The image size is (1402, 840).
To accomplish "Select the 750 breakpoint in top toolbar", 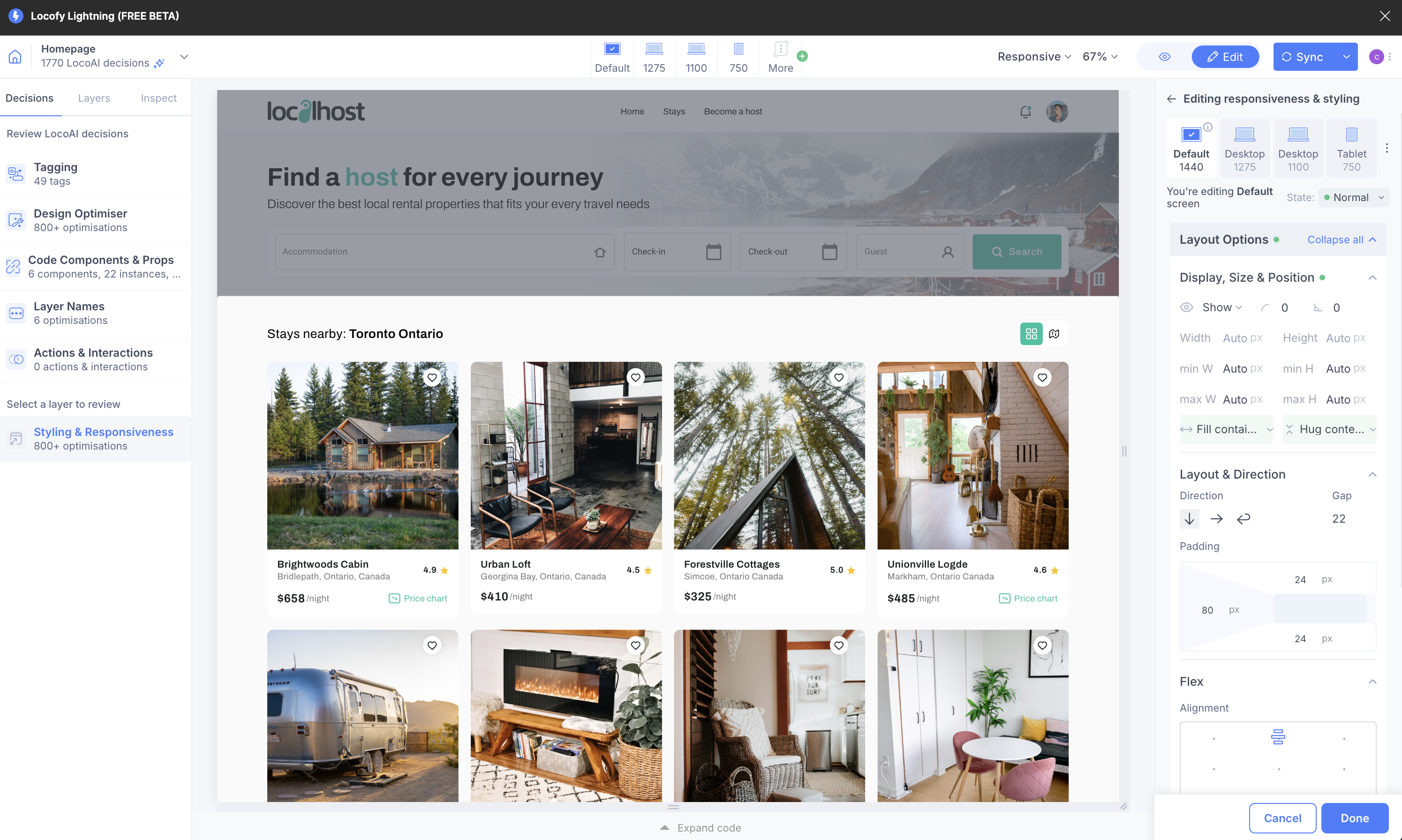I will pos(739,57).
